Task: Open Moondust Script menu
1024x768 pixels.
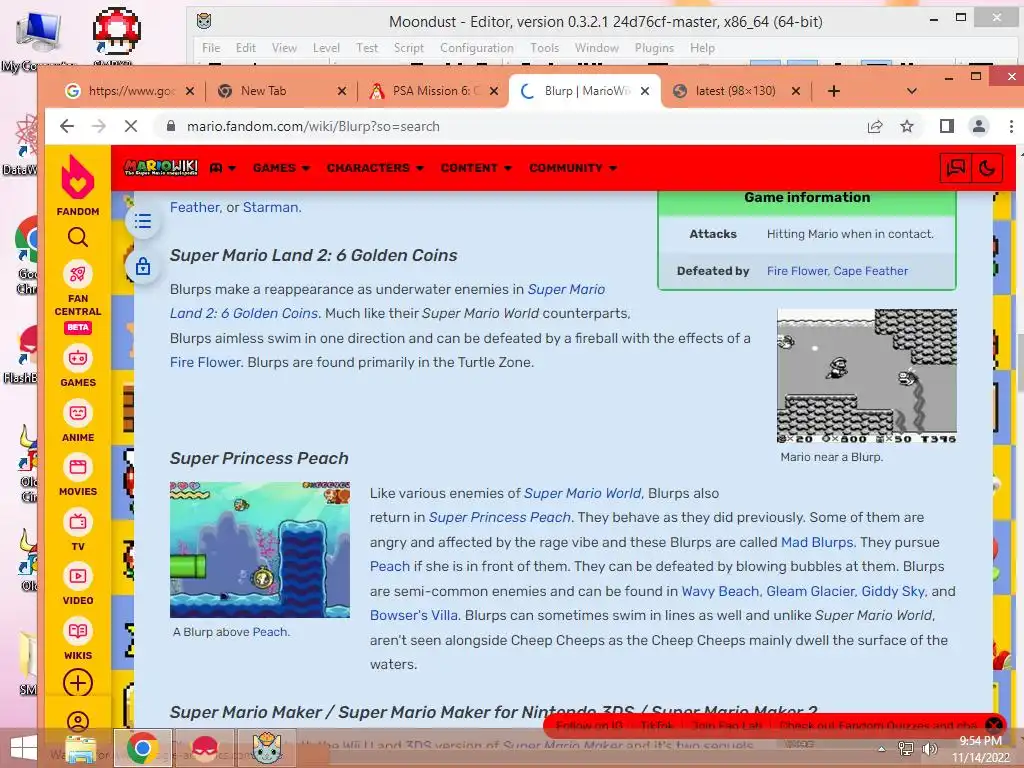Action: [409, 48]
